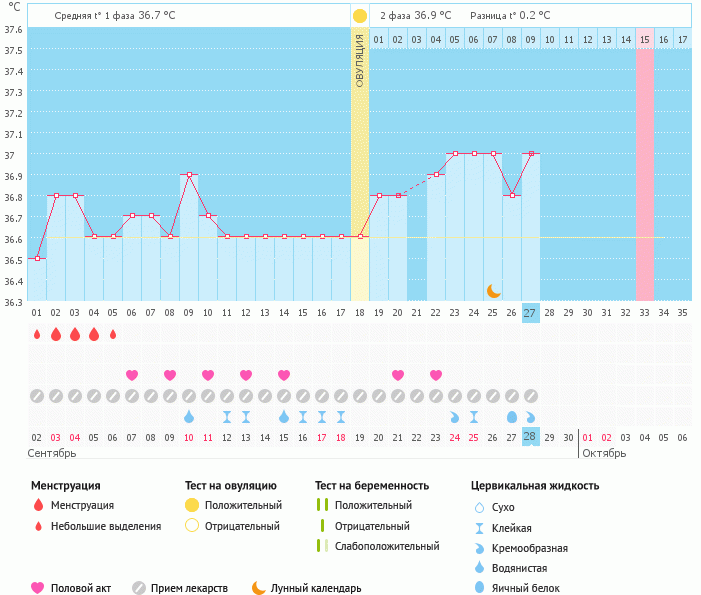Select highlighted cycle day 27 on the axis

point(530,312)
